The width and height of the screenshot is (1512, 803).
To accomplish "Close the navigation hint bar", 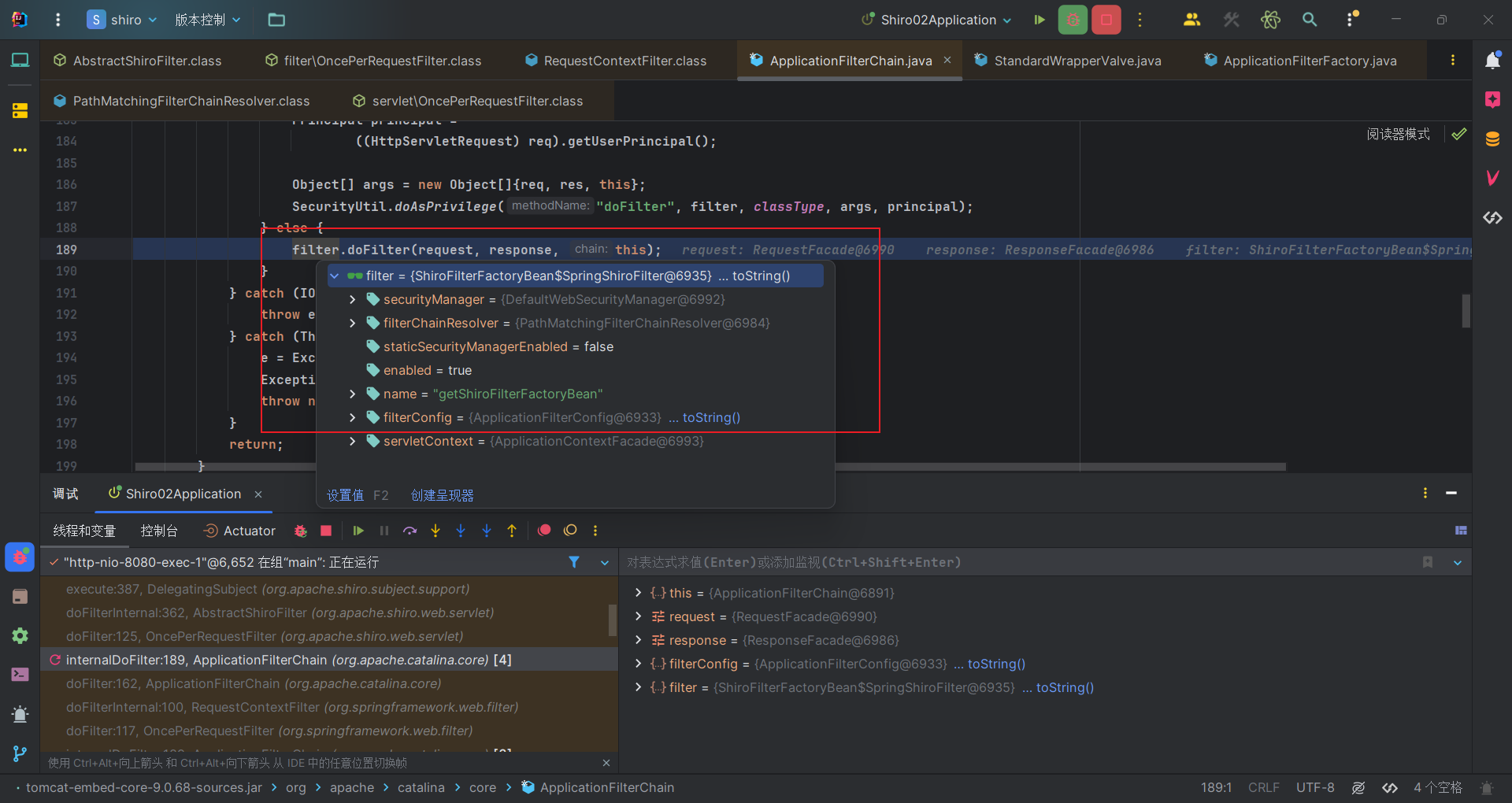I will pyautogui.click(x=606, y=763).
